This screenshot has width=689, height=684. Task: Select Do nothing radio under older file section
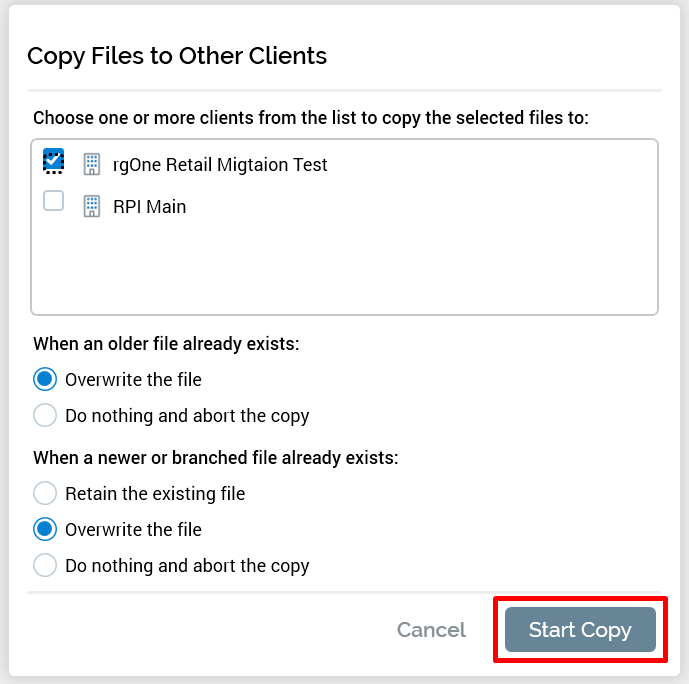[x=45, y=415]
